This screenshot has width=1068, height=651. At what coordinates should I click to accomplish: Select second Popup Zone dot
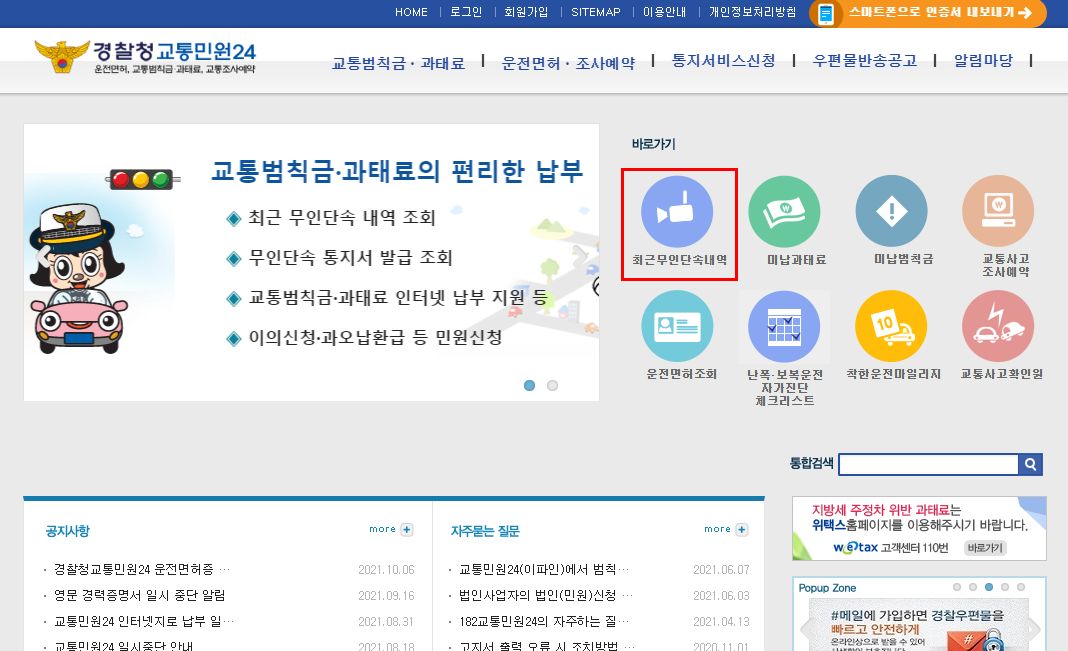coord(973,587)
